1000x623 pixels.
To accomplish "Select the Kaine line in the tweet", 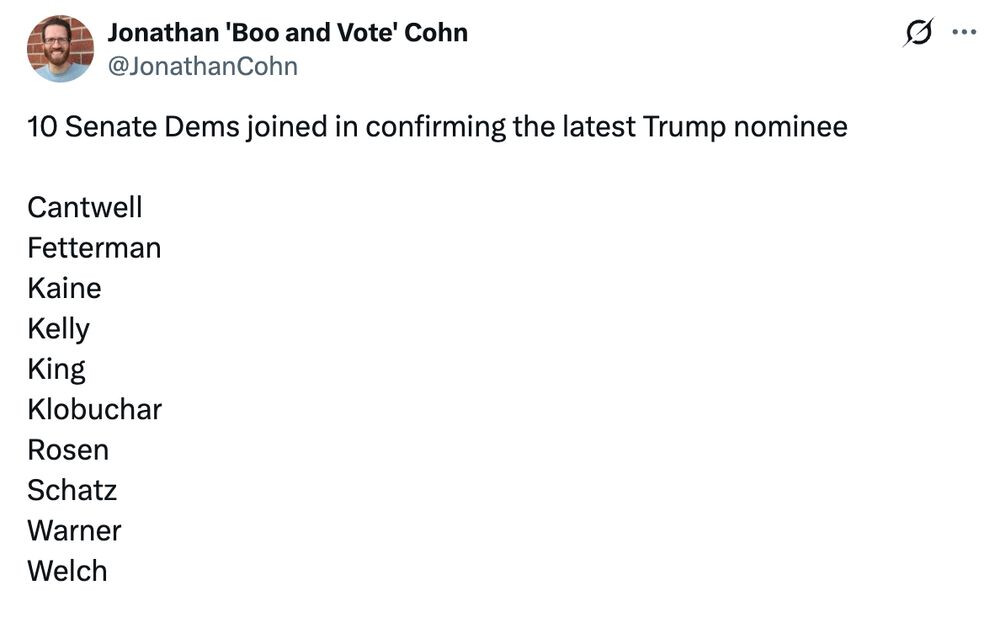I will pyautogui.click(x=64, y=288).
